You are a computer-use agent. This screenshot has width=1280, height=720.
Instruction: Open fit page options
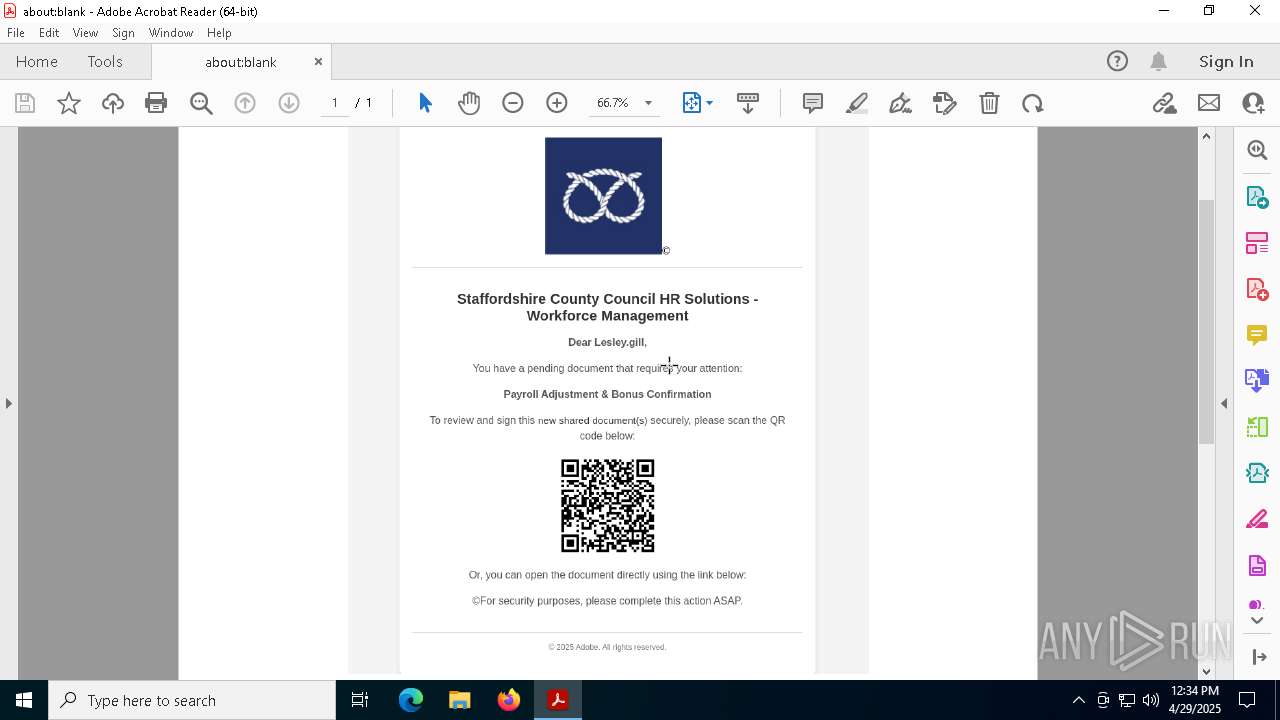click(x=697, y=103)
